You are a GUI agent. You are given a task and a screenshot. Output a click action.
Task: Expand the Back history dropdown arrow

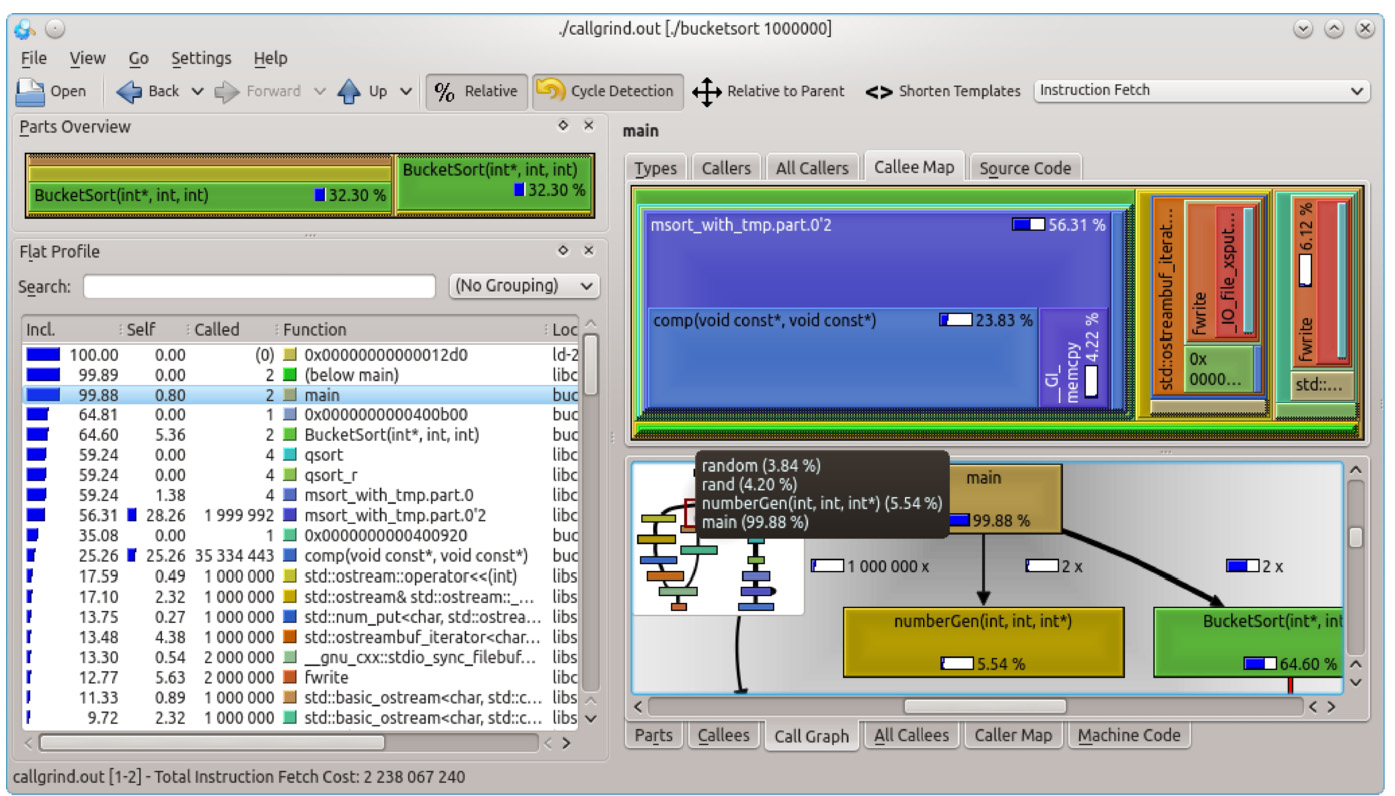(x=197, y=91)
